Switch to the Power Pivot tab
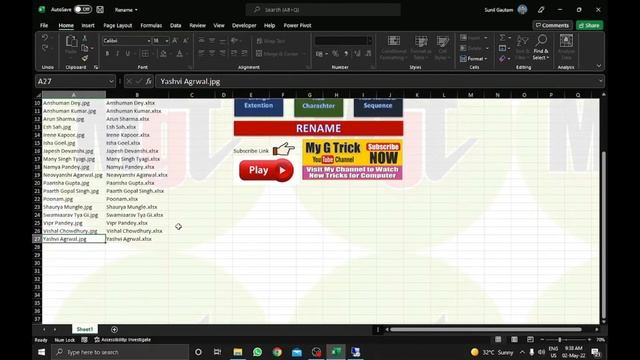 click(297, 25)
